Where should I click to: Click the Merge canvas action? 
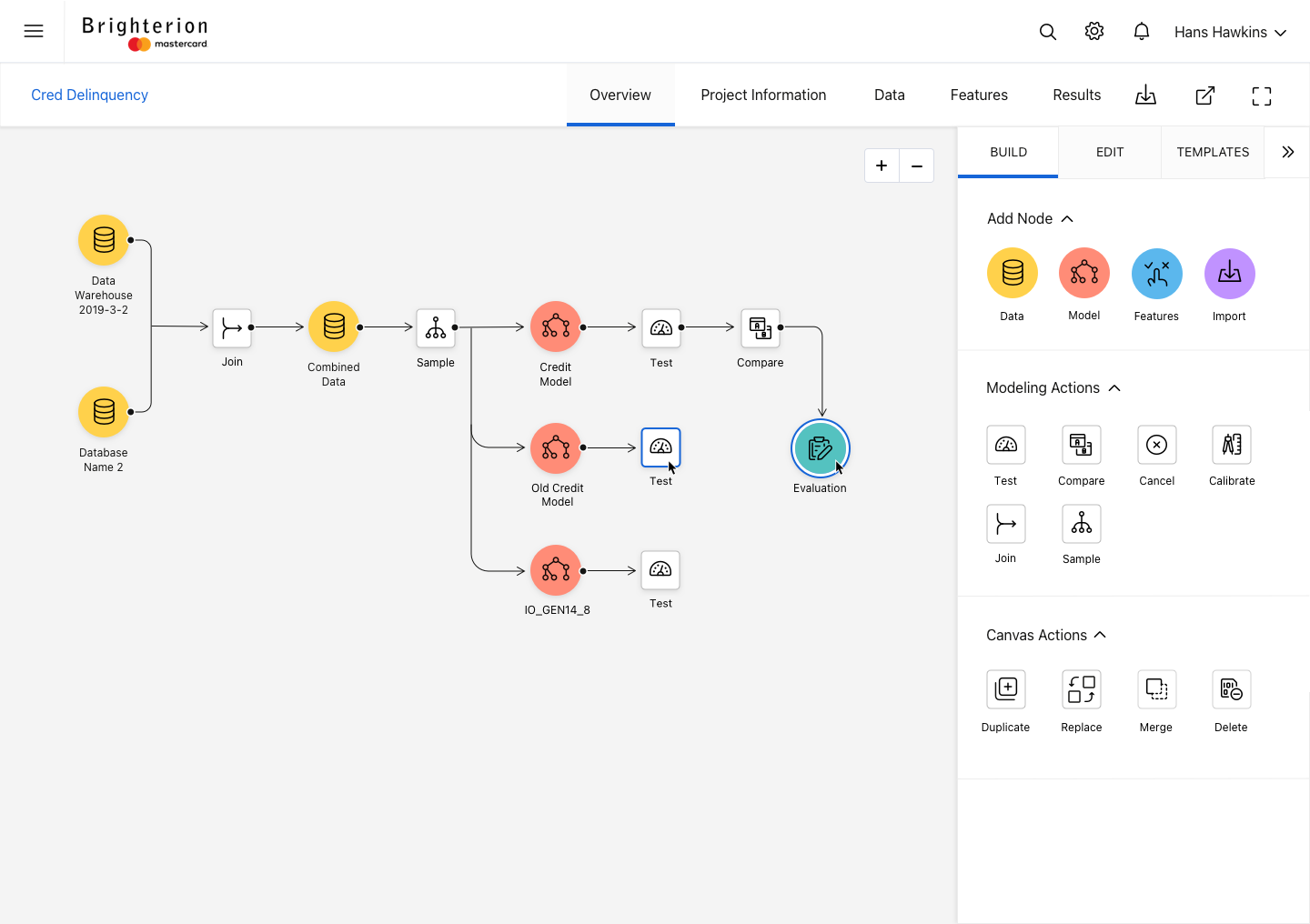click(x=1157, y=689)
